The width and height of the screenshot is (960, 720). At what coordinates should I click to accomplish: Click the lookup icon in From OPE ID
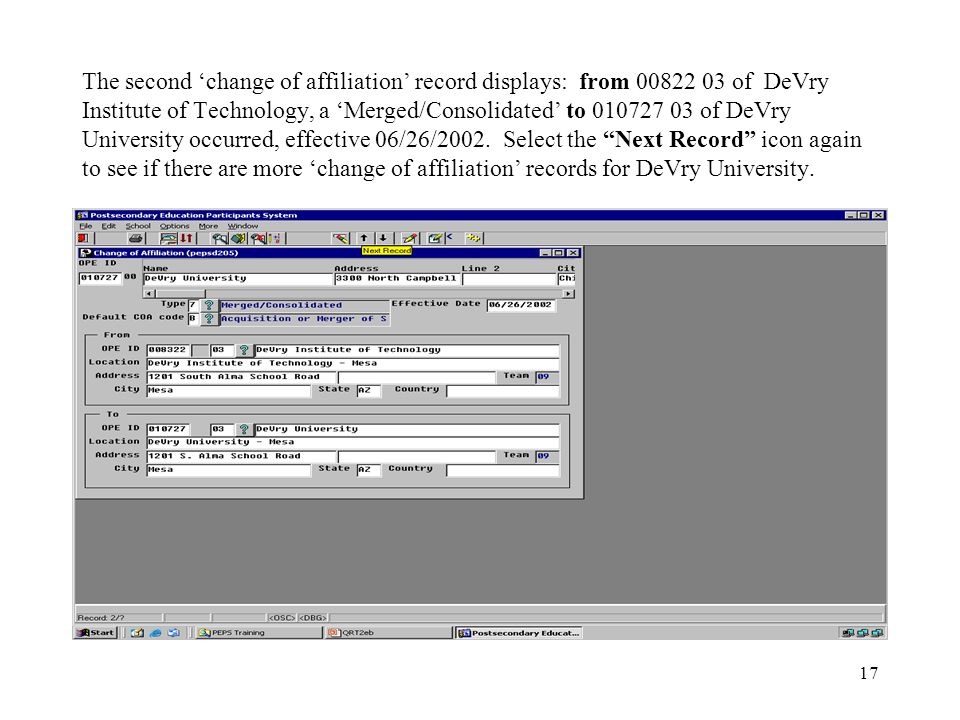(x=244, y=350)
